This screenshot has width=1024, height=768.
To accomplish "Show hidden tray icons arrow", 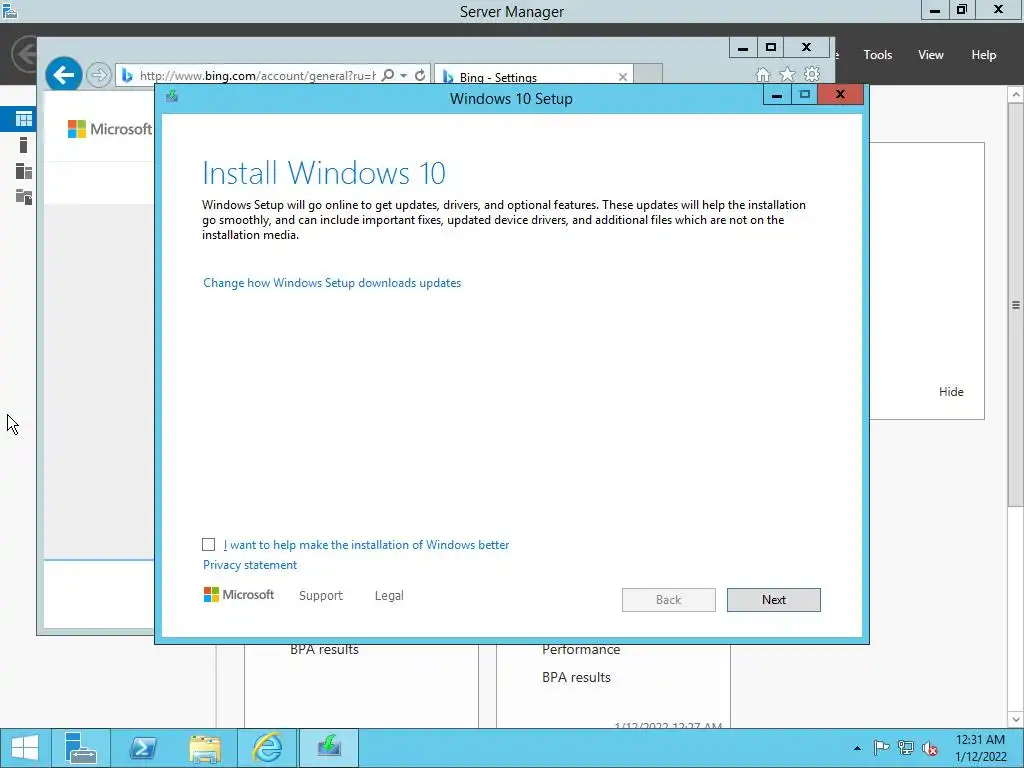I will pyautogui.click(x=857, y=748).
